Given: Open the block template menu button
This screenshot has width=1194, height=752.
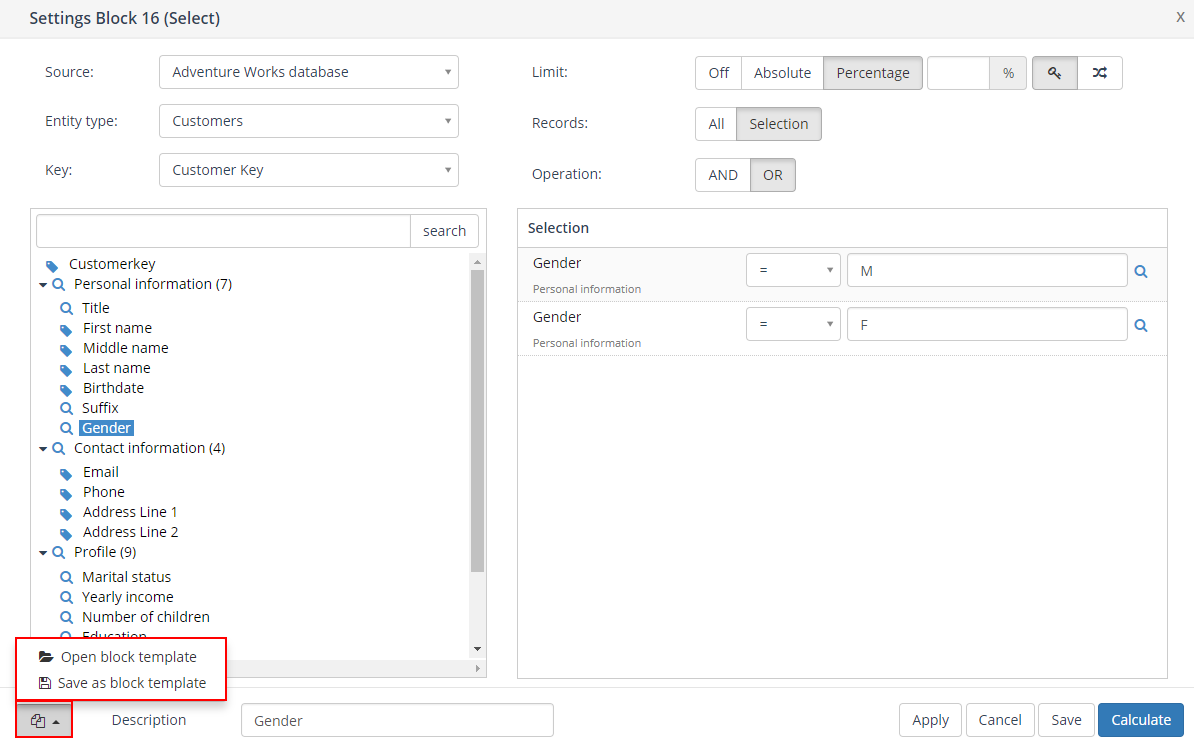Looking at the screenshot, I should 44,720.
